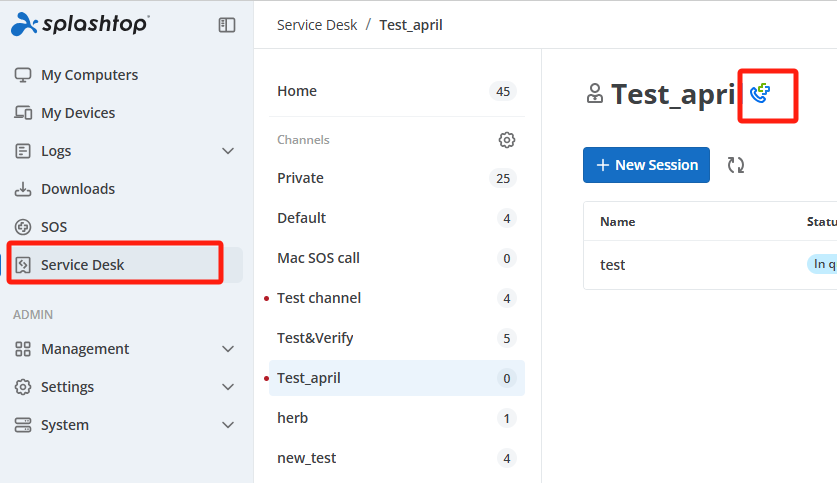Click the ADMIN section label
837x483 pixels.
tap(33, 315)
